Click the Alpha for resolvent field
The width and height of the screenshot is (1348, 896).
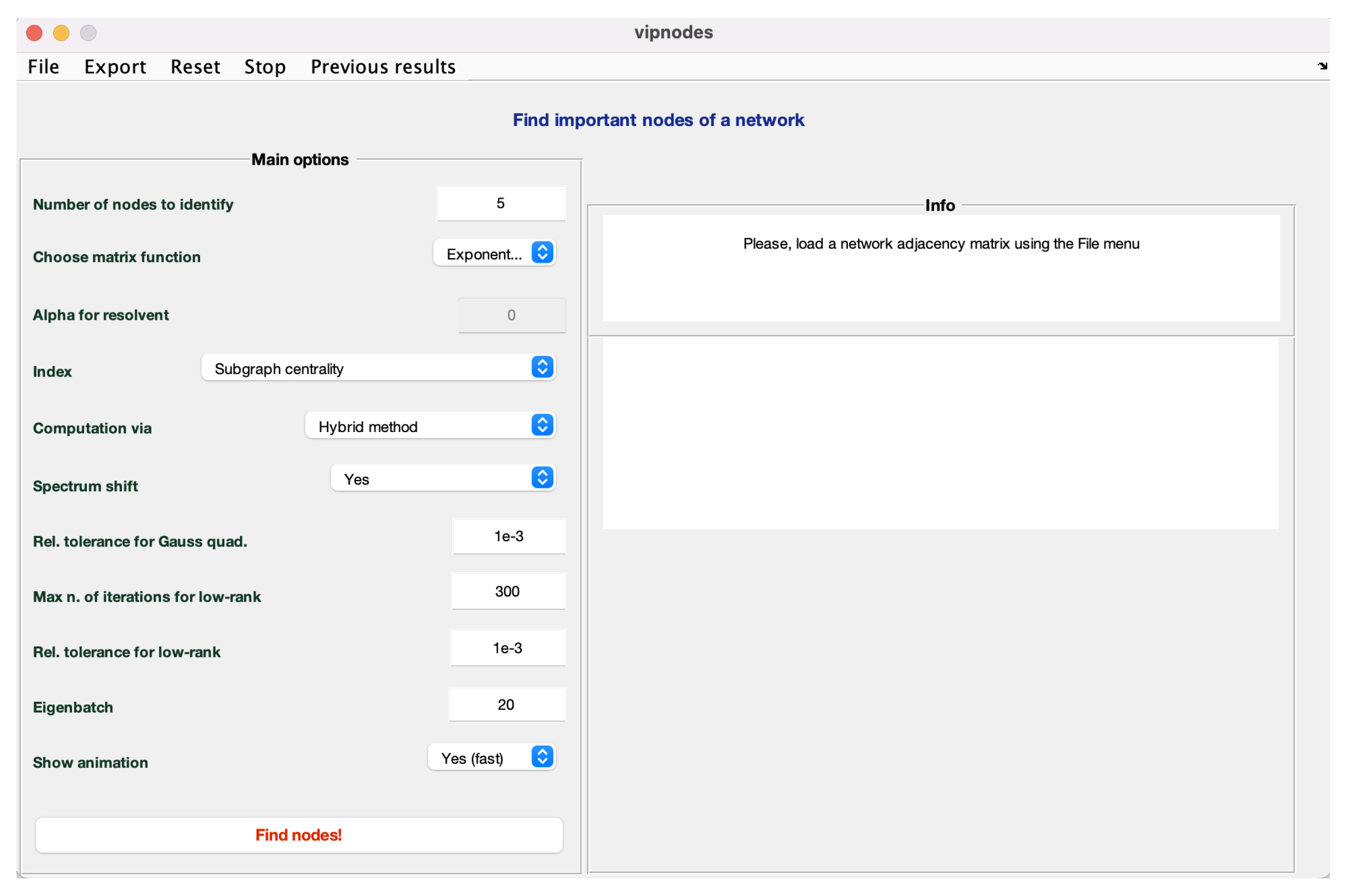[x=512, y=315]
